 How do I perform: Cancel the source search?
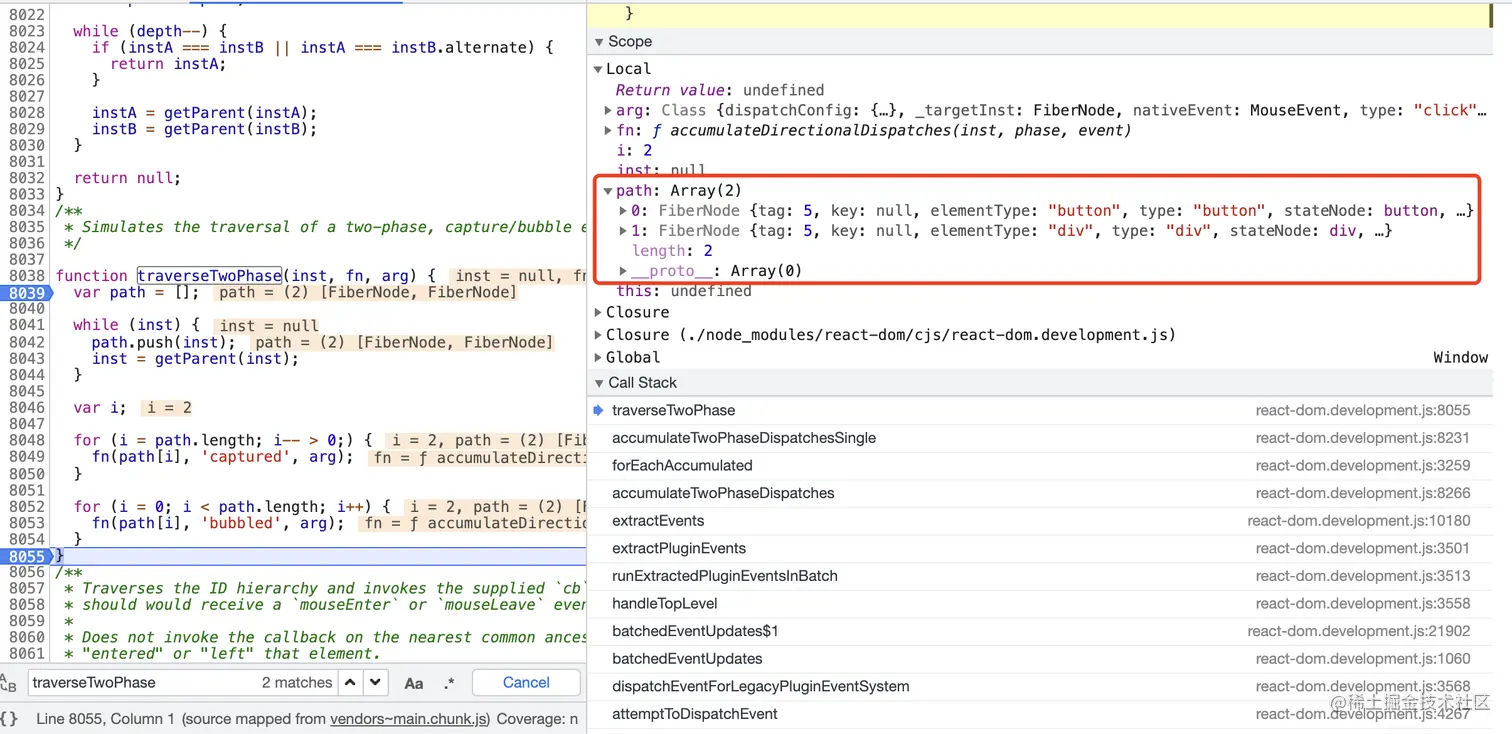(x=526, y=683)
